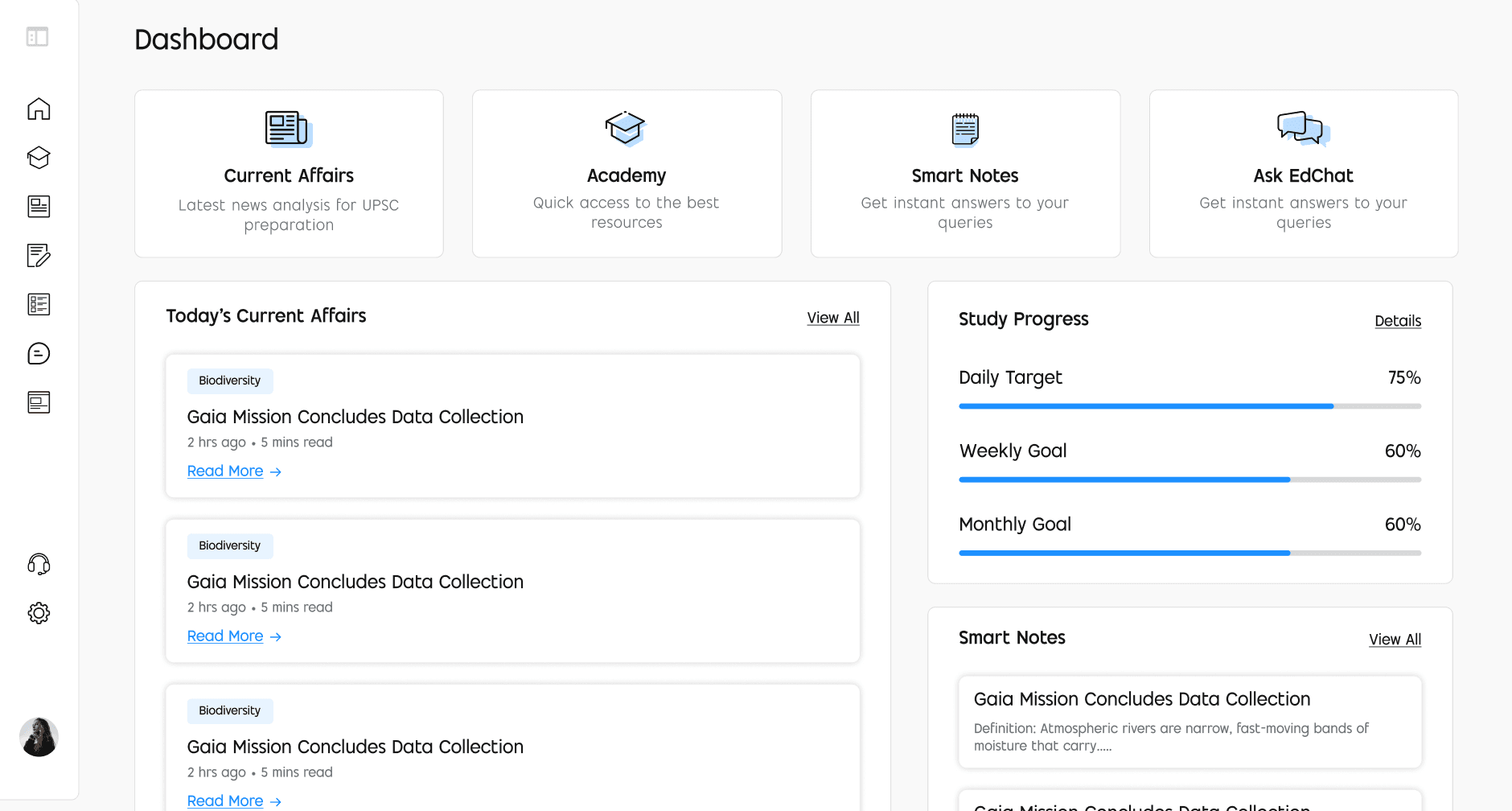
Task: Click the graduation cap sidebar icon
Action: pos(39,158)
